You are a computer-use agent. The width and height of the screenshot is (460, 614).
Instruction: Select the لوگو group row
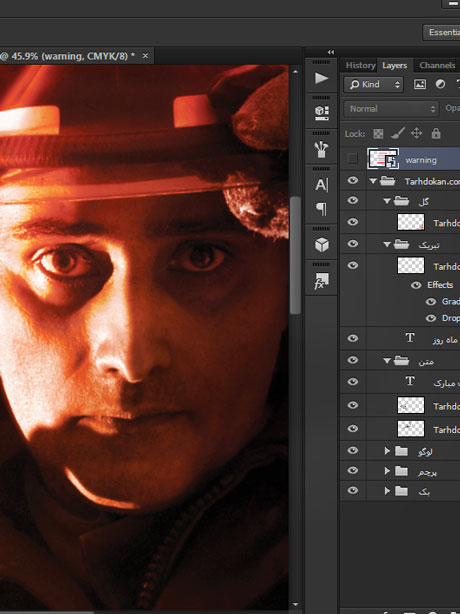pos(400,451)
